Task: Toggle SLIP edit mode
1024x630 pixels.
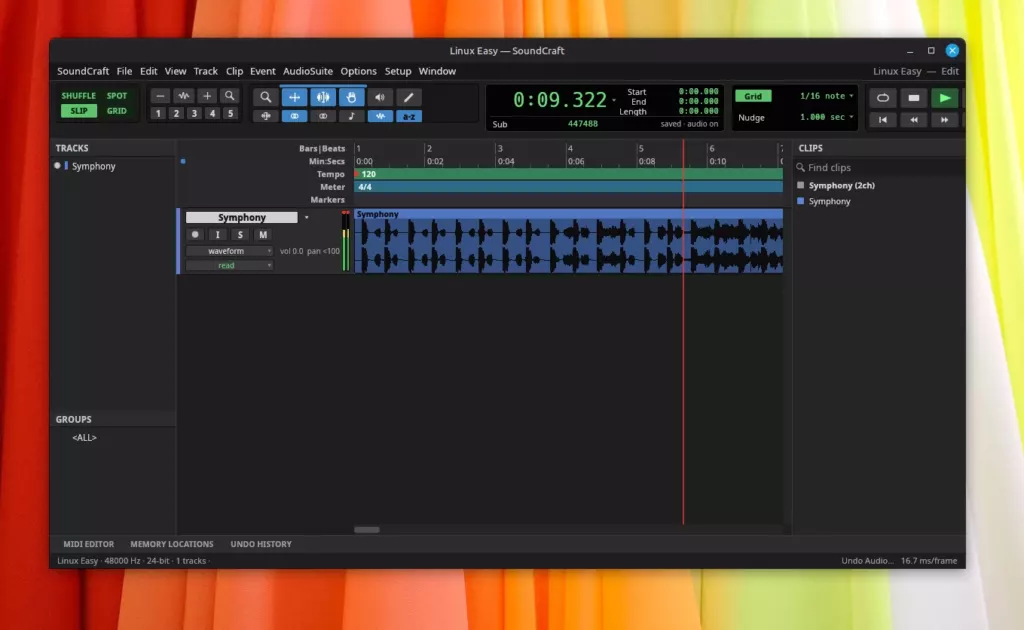Action: click(78, 111)
